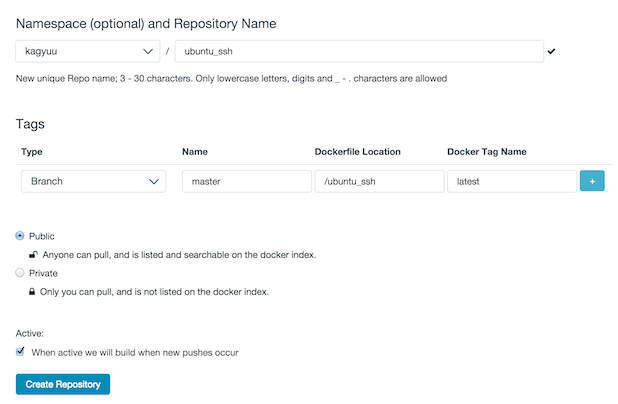Click the Type column header

pyautogui.click(x=32, y=152)
